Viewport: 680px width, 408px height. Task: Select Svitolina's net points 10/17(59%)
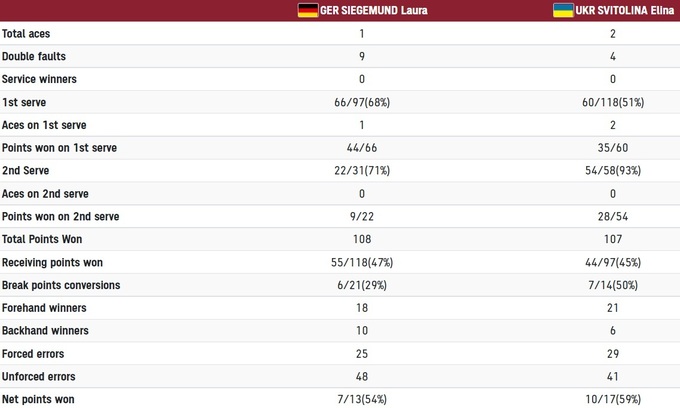(x=612, y=400)
